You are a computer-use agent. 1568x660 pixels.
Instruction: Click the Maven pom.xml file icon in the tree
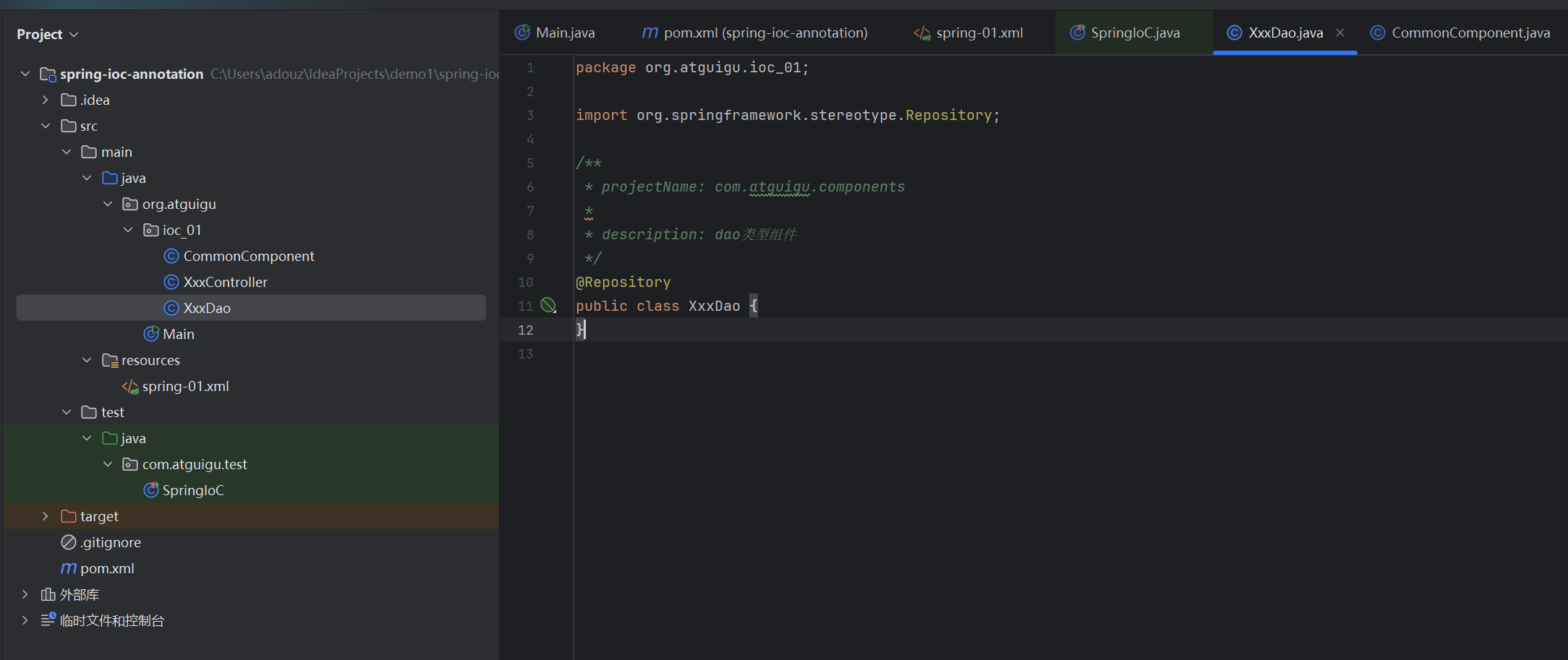point(69,569)
